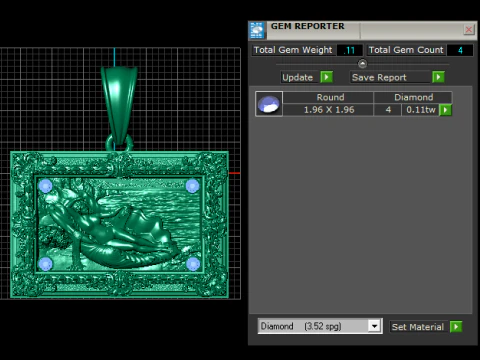Select the top-left gem on the pendant
Image resolution: width=480 pixels, height=360 pixels.
[x=45, y=186]
